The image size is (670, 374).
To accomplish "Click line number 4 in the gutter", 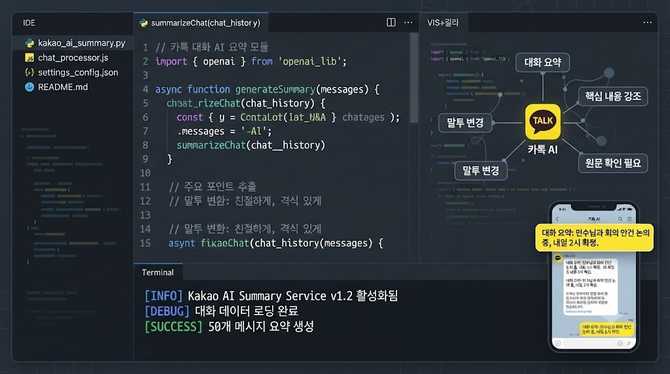I will tap(145, 89).
